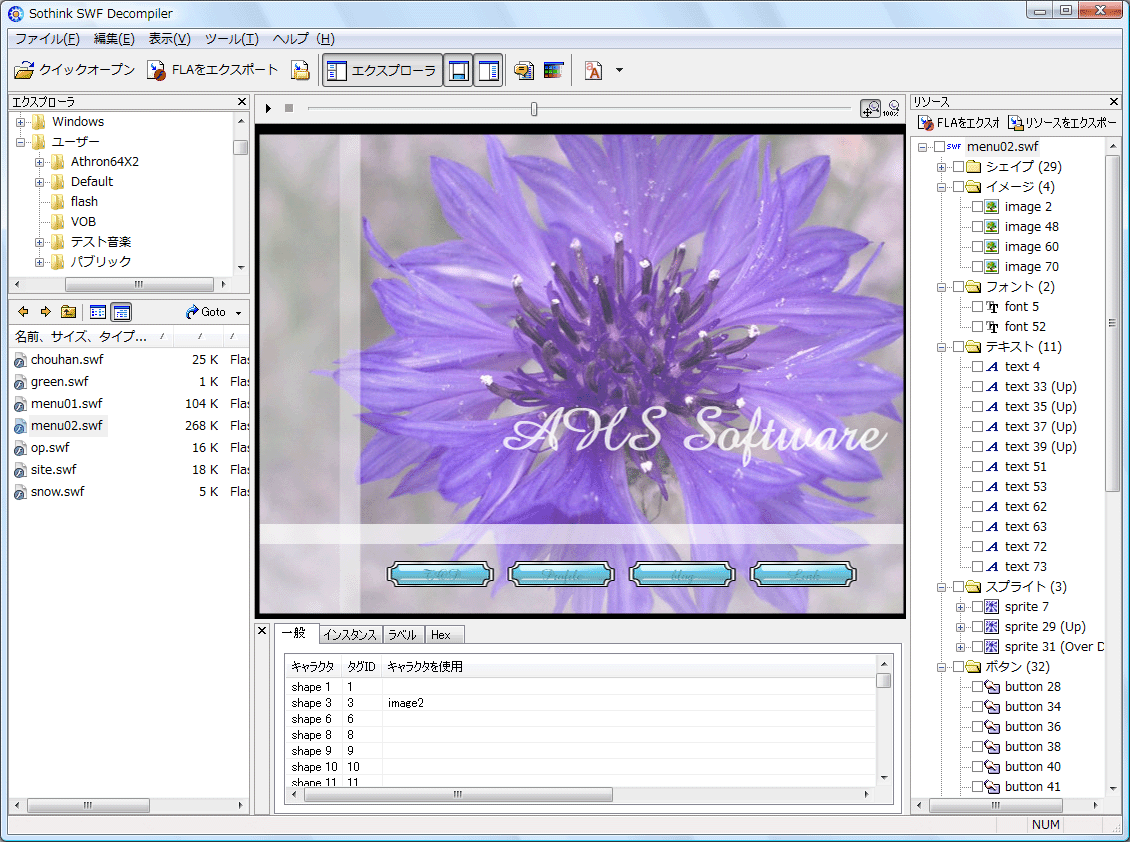Click the forward arrow in the file browser
Image resolution: width=1130 pixels, height=842 pixels.
tap(45, 311)
